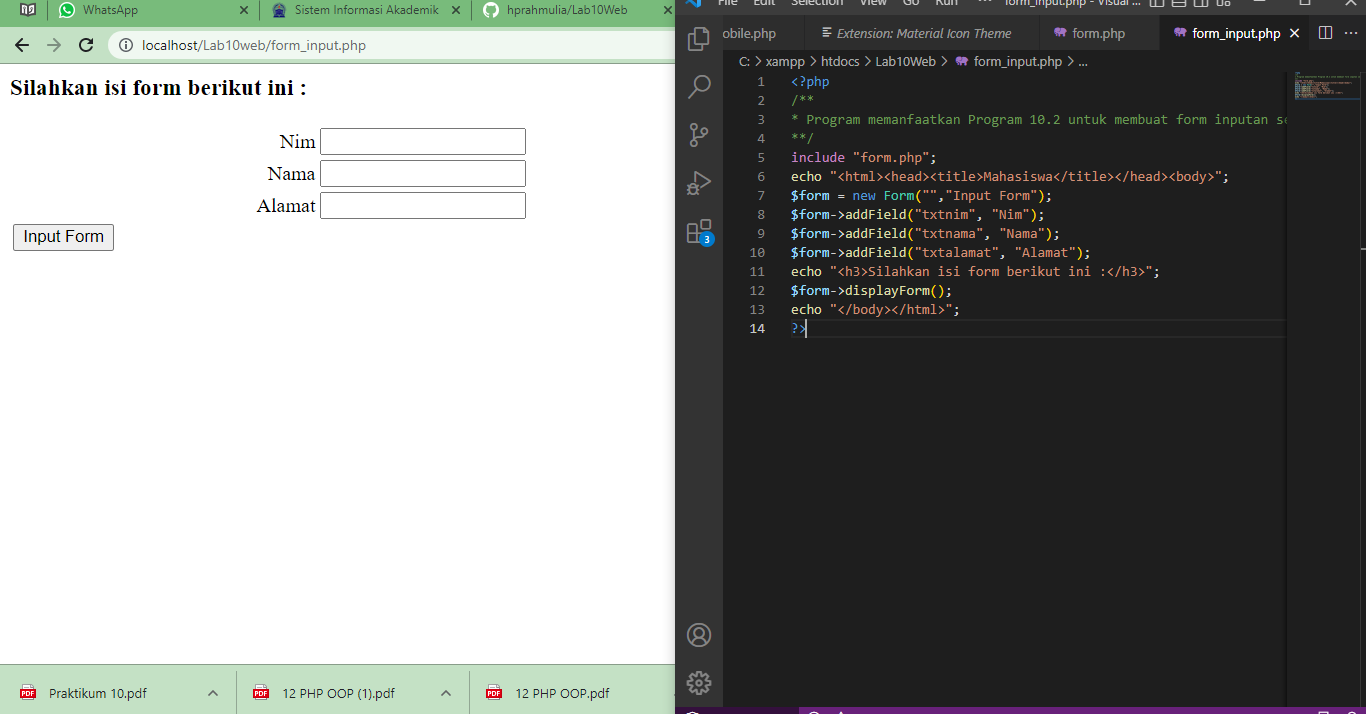The image size is (1366, 714).
Task: Refresh the page with the reload icon
Action: point(85,45)
